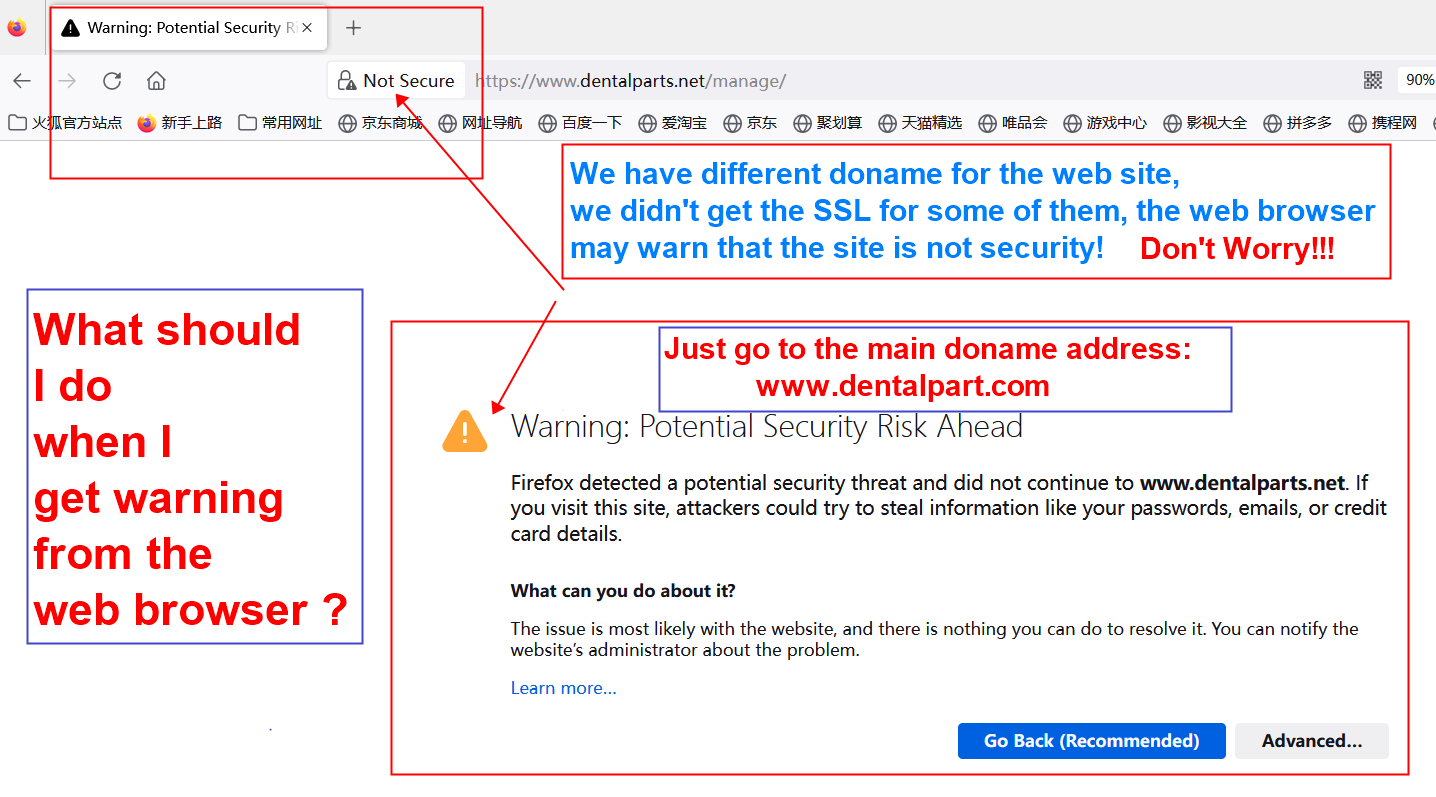The image size is (1436, 797).
Task: Click the Firefox logo icon
Action: [16, 28]
